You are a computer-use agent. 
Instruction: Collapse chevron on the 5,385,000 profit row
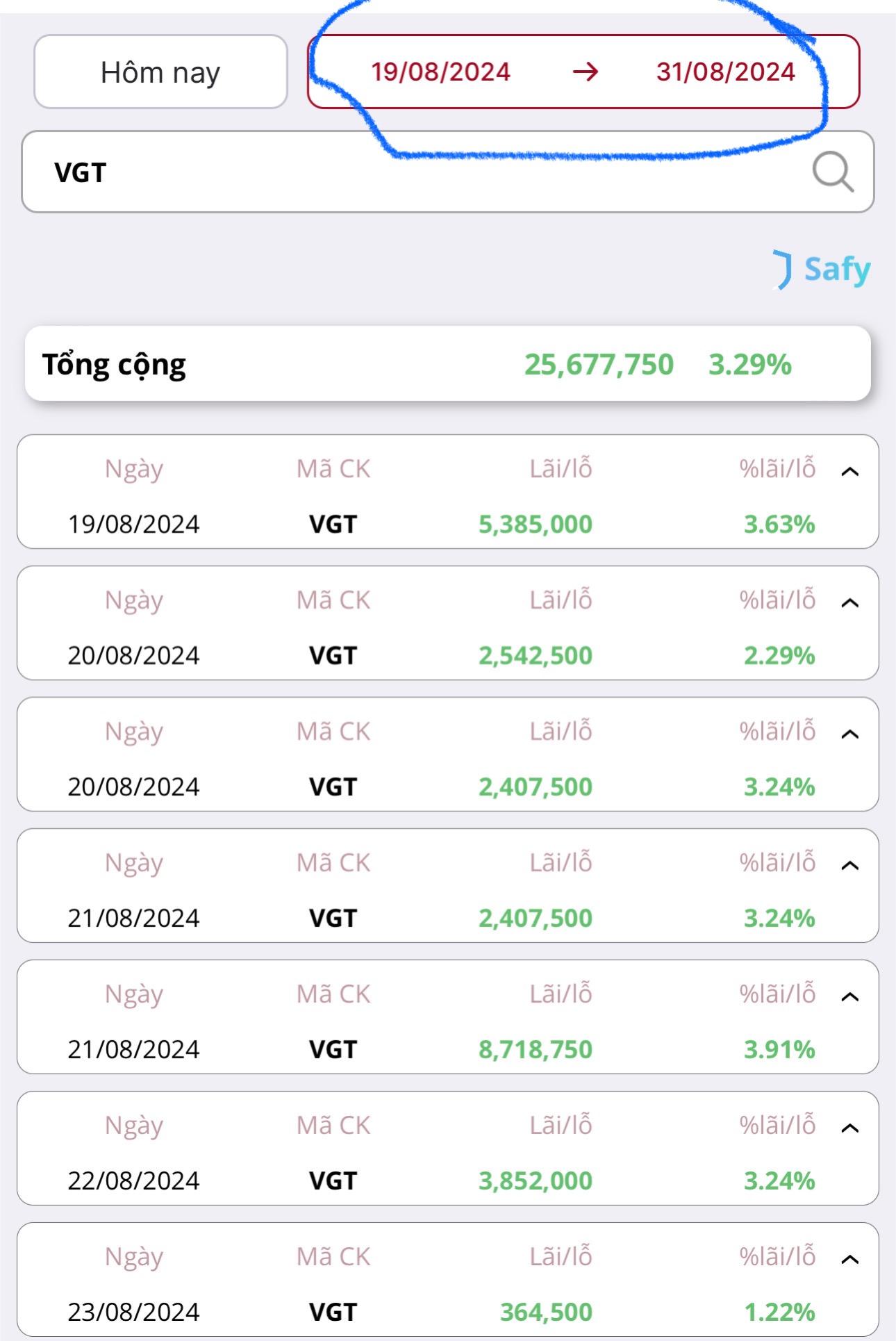849,472
